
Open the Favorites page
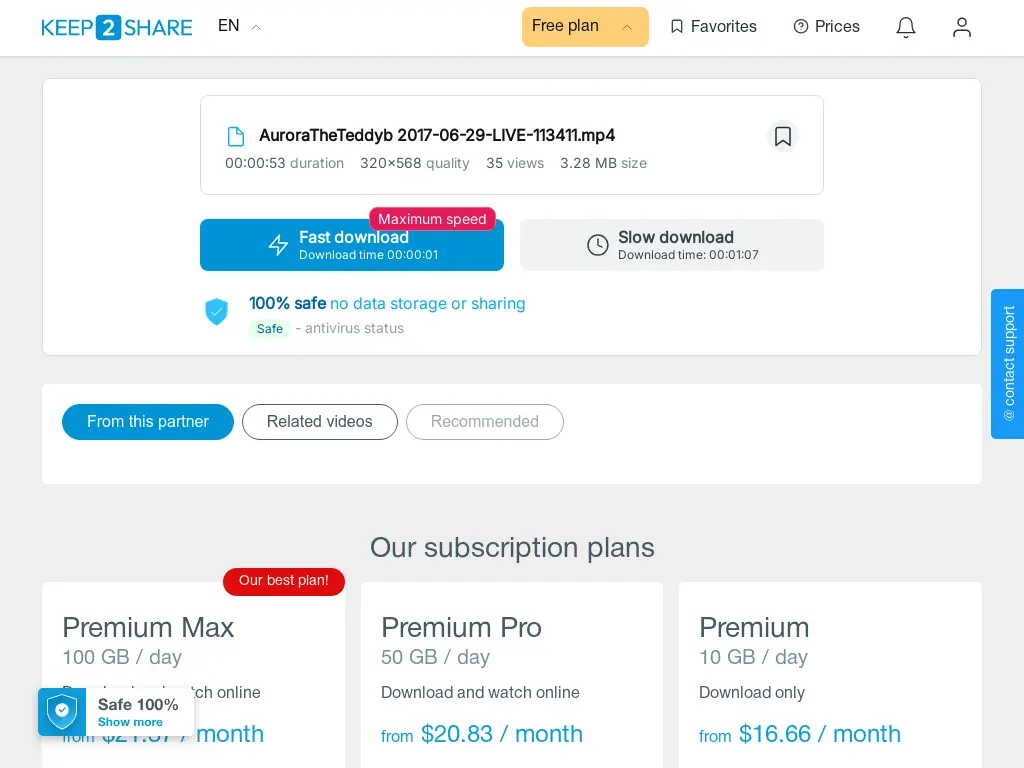[713, 27]
